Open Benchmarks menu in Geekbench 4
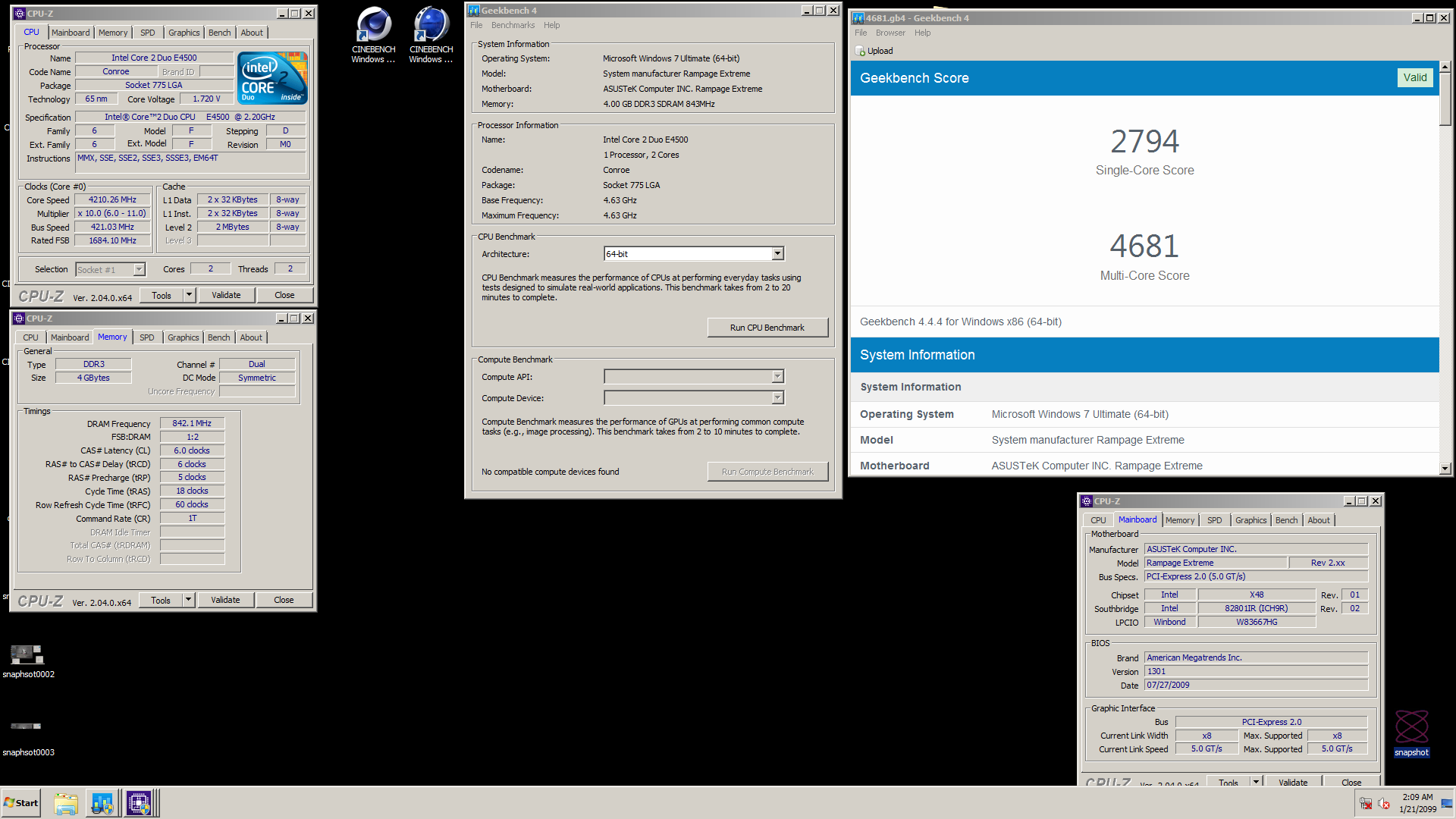 (513, 25)
